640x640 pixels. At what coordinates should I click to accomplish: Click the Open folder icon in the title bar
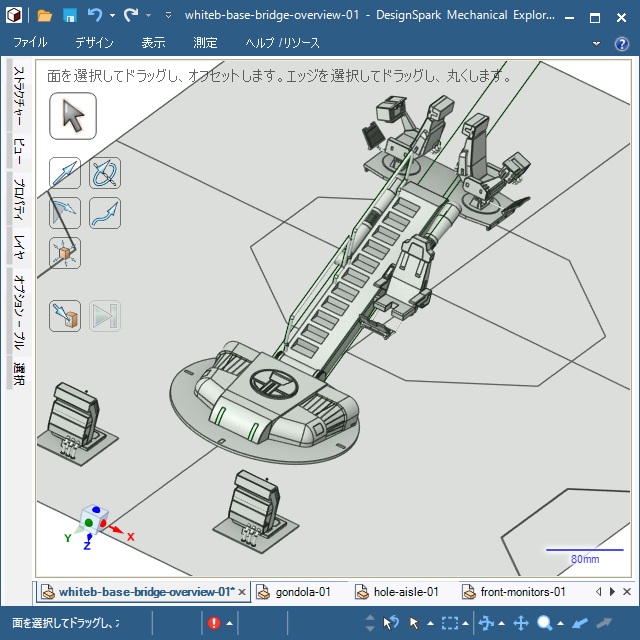pos(44,16)
